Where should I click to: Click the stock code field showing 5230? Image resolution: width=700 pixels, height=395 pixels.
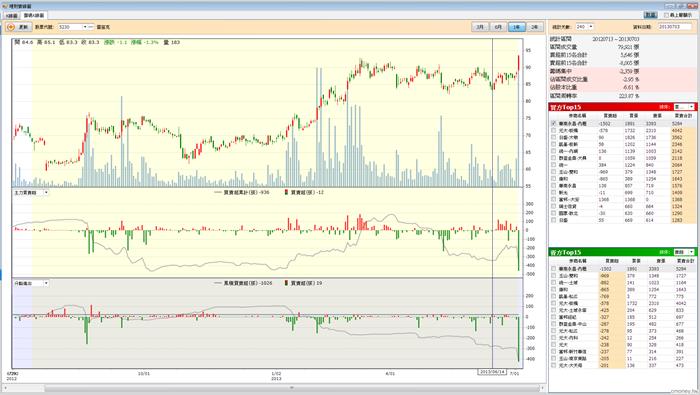tap(71, 27)
